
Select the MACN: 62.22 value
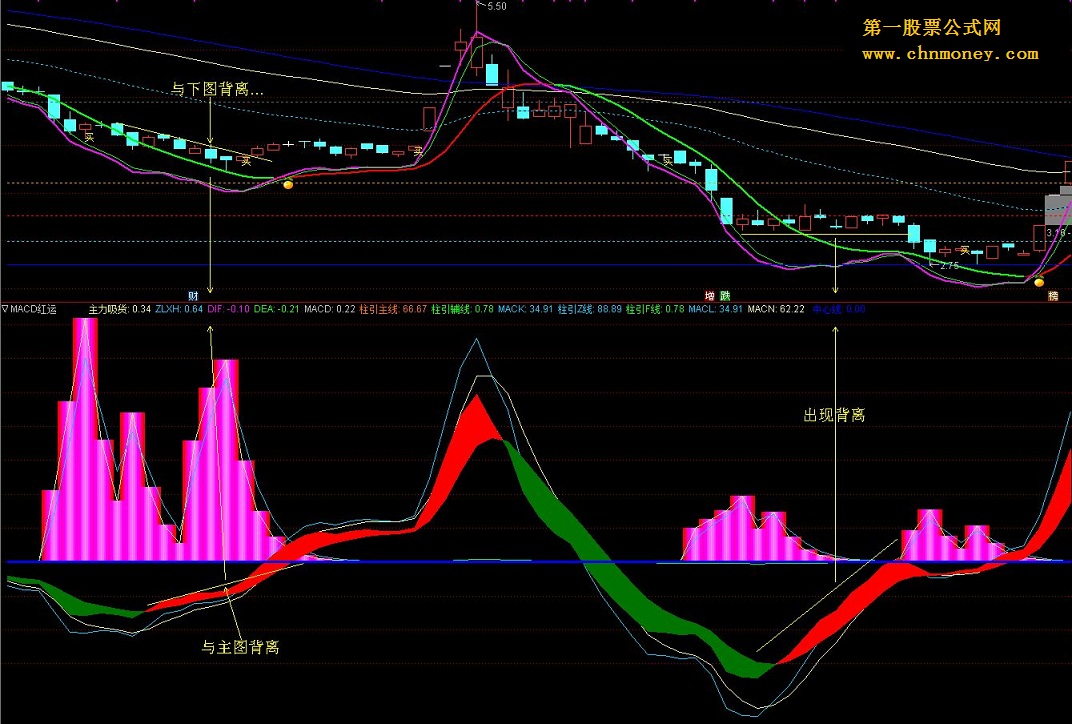pyautogui.click(x=776, y=309)
